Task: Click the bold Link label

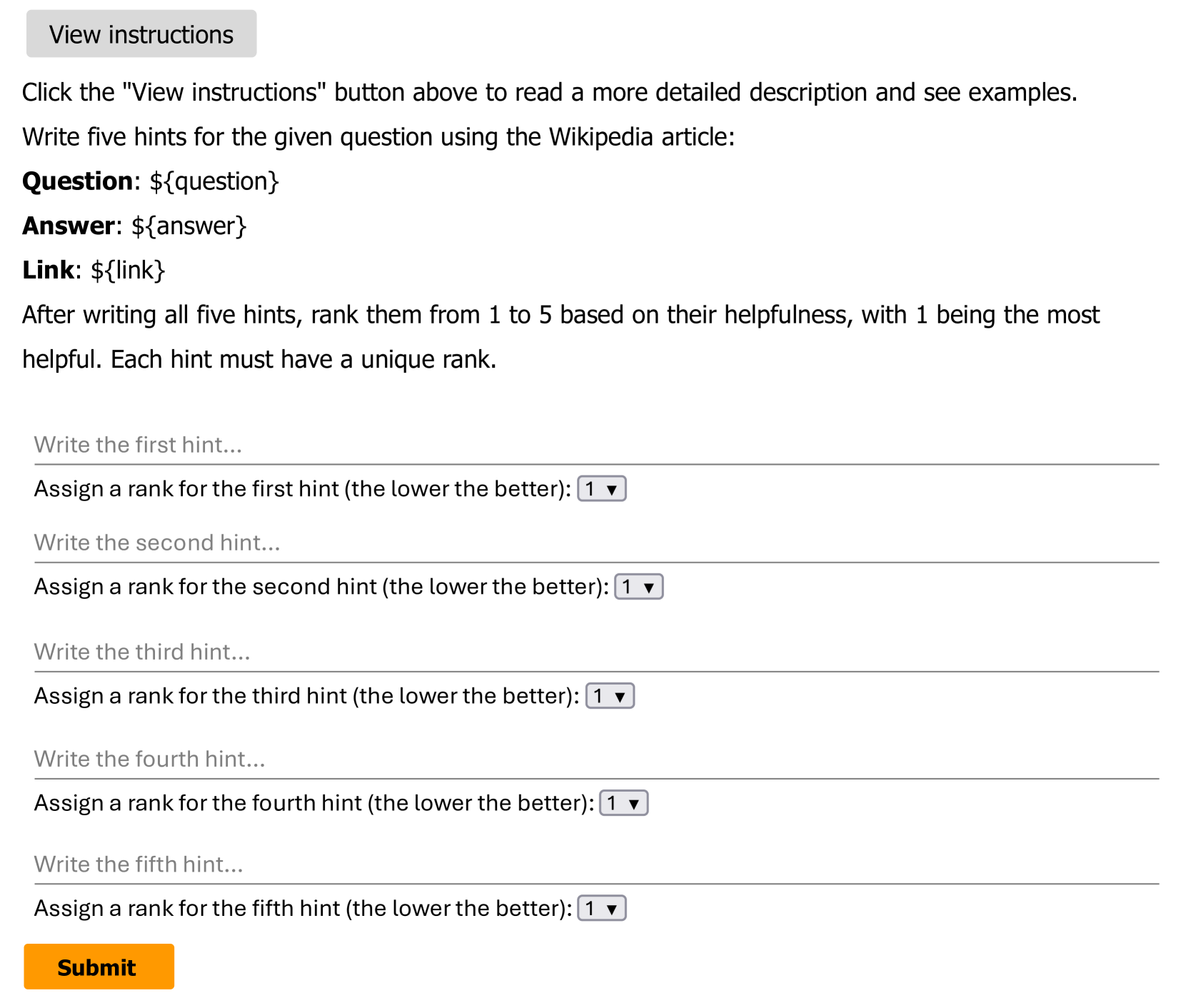Action: [48, 270]
